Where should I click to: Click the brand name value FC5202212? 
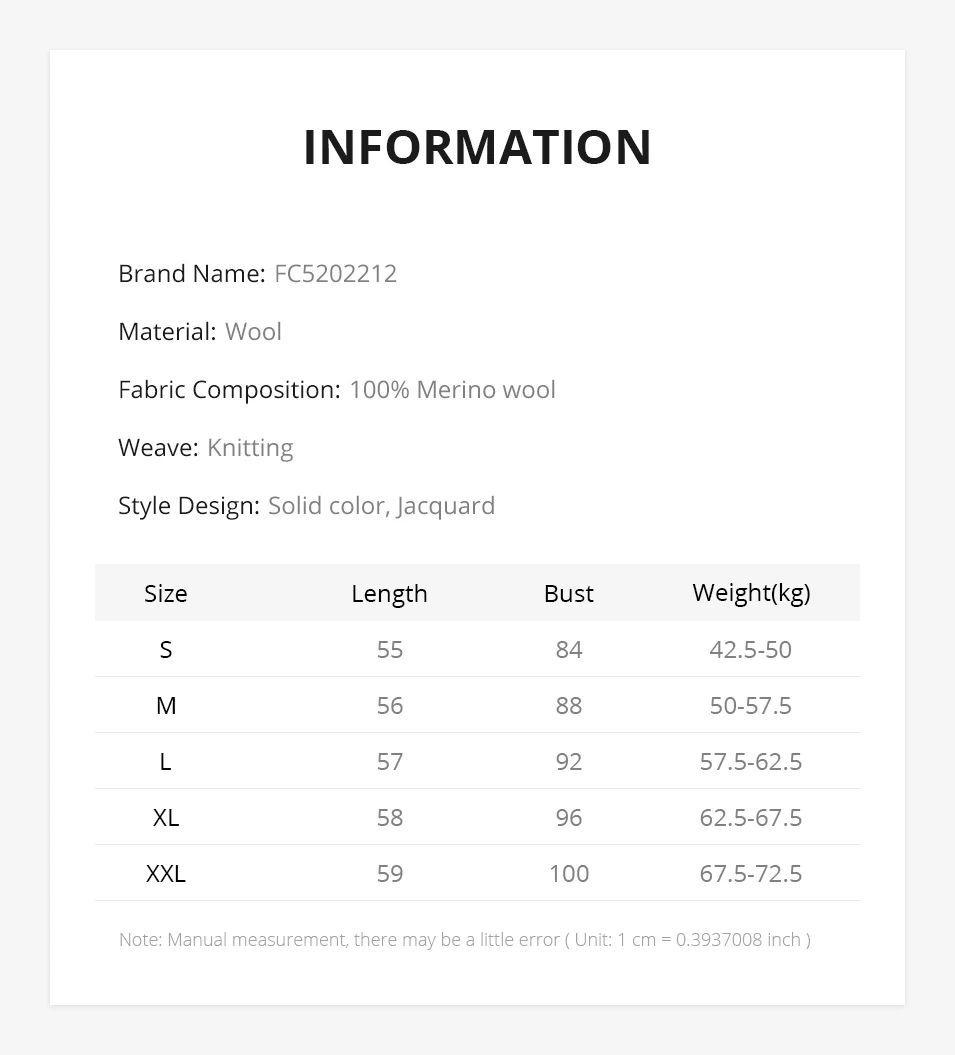(335, 274)
